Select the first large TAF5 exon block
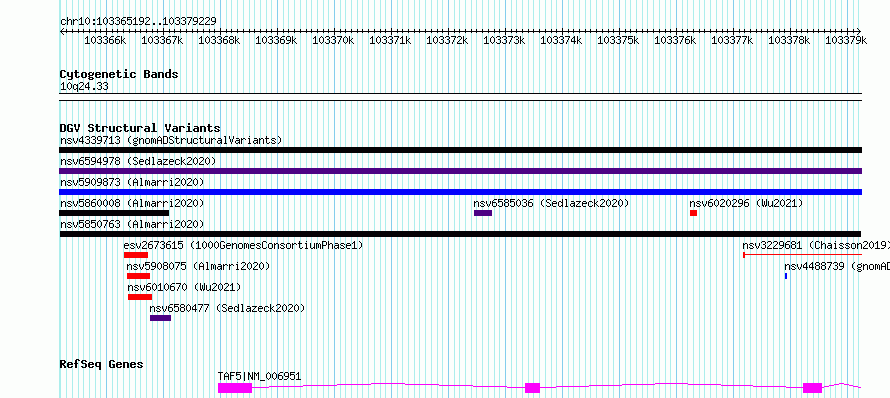This screenshot has height=398, width=890. coord(235,388)
